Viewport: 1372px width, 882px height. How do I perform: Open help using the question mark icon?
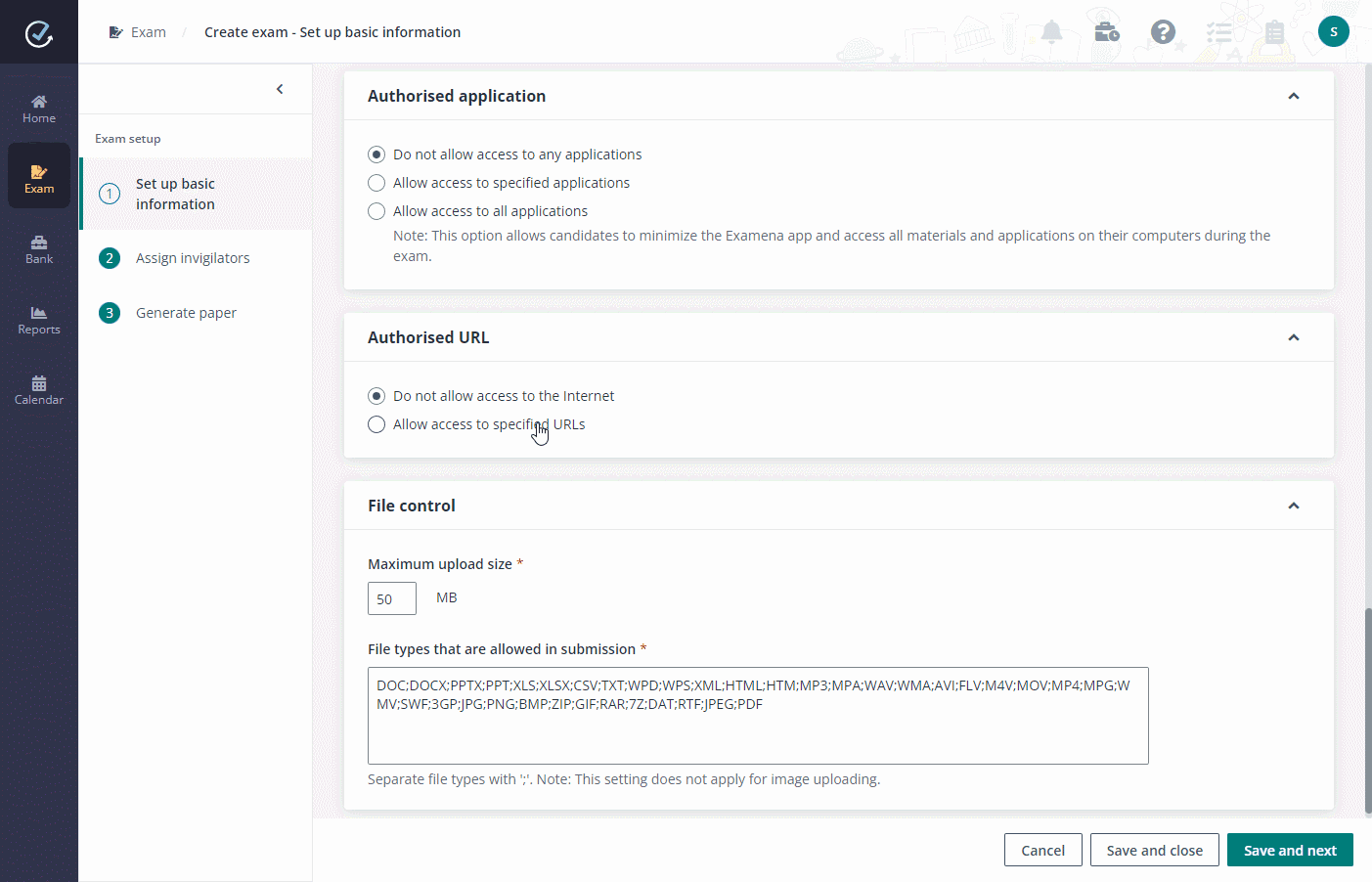coord(1163,31)
